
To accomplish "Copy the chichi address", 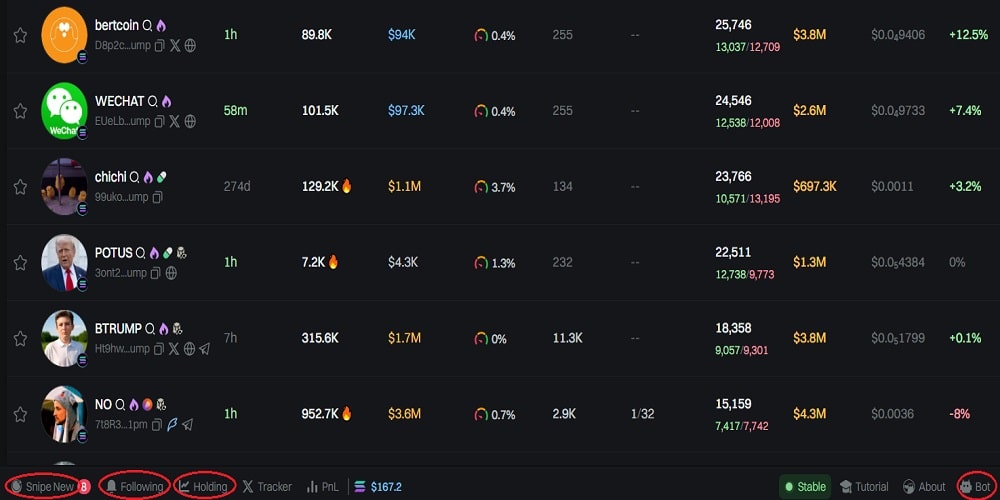I will pyautogui.click(x=157, y=197).
